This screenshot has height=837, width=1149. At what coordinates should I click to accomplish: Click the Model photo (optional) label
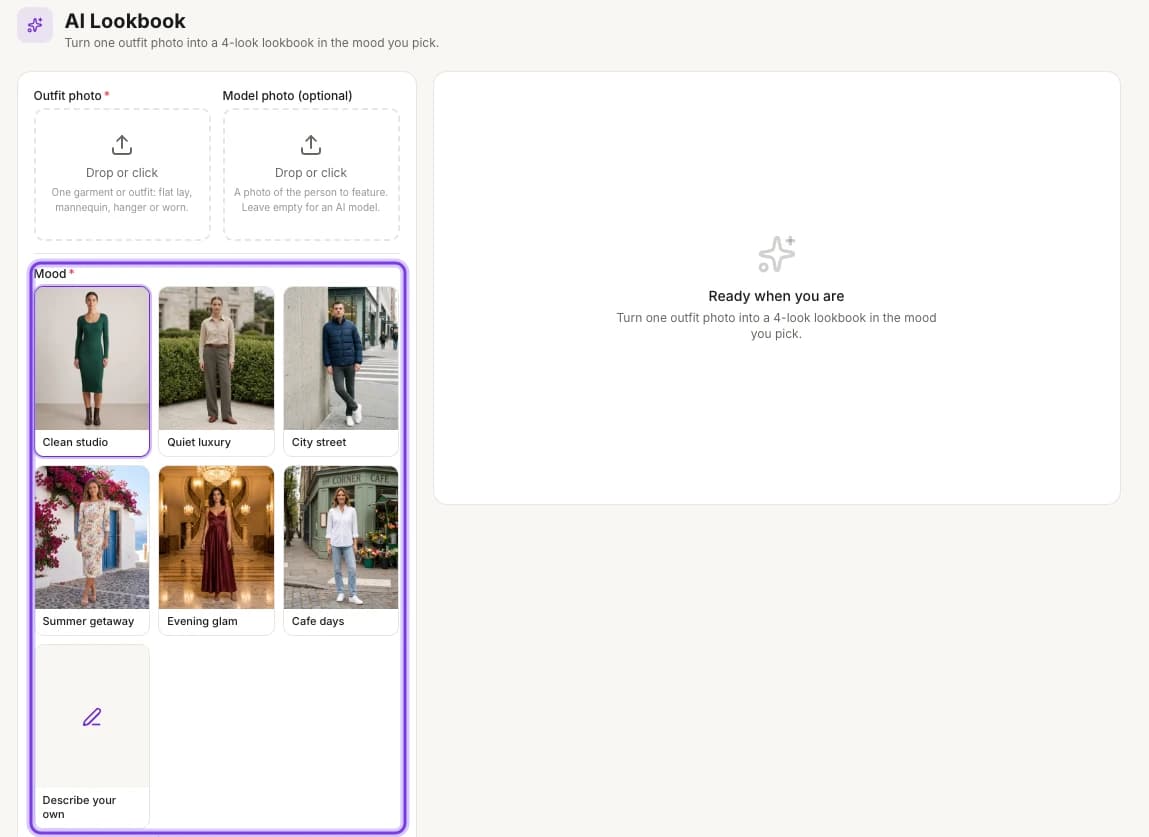[287, 96]
